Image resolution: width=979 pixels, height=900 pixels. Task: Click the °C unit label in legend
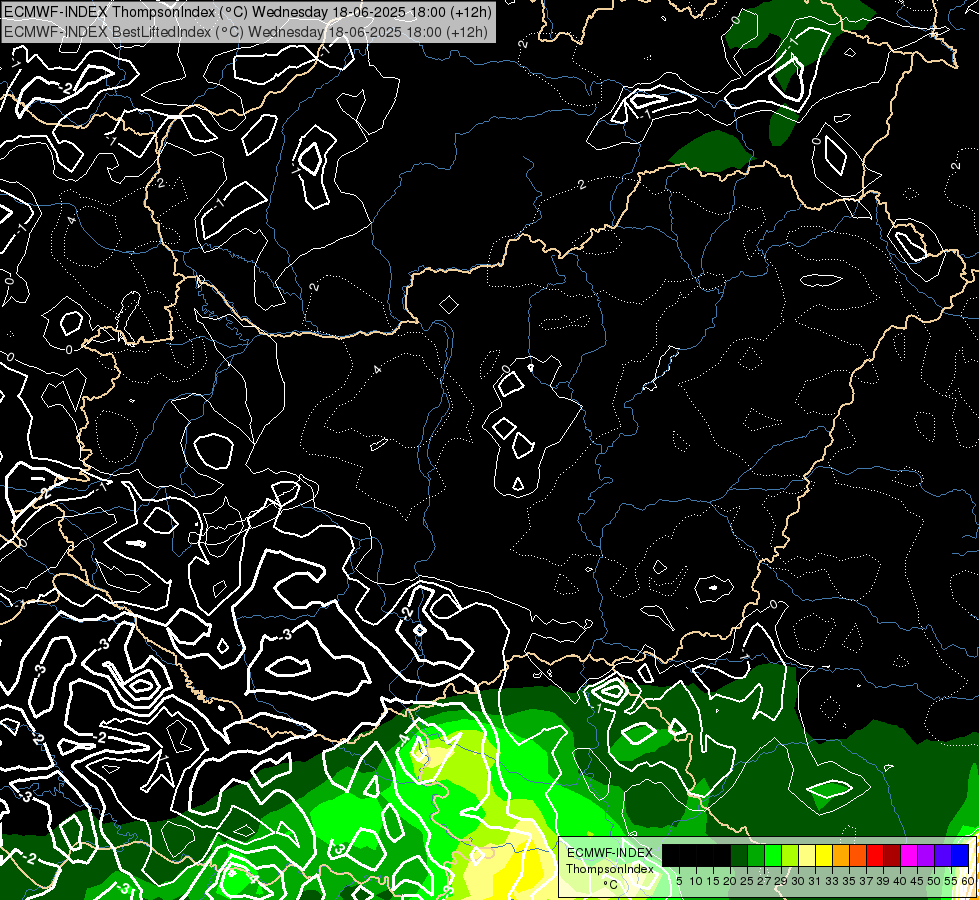click(x=611, y=884)
